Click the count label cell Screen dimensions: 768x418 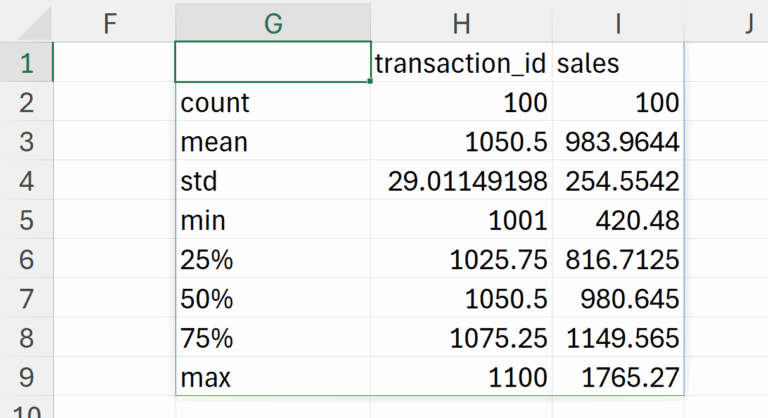(273, 102)
